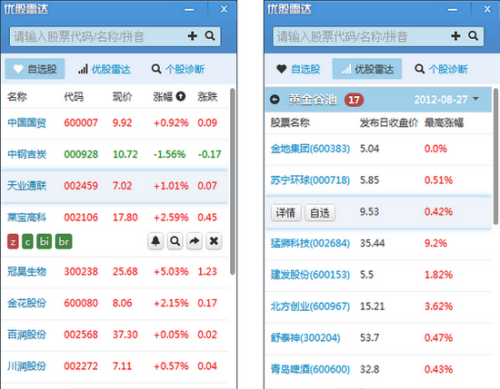
Task: Click the 股票名称 column header
Action: (290, 123)
